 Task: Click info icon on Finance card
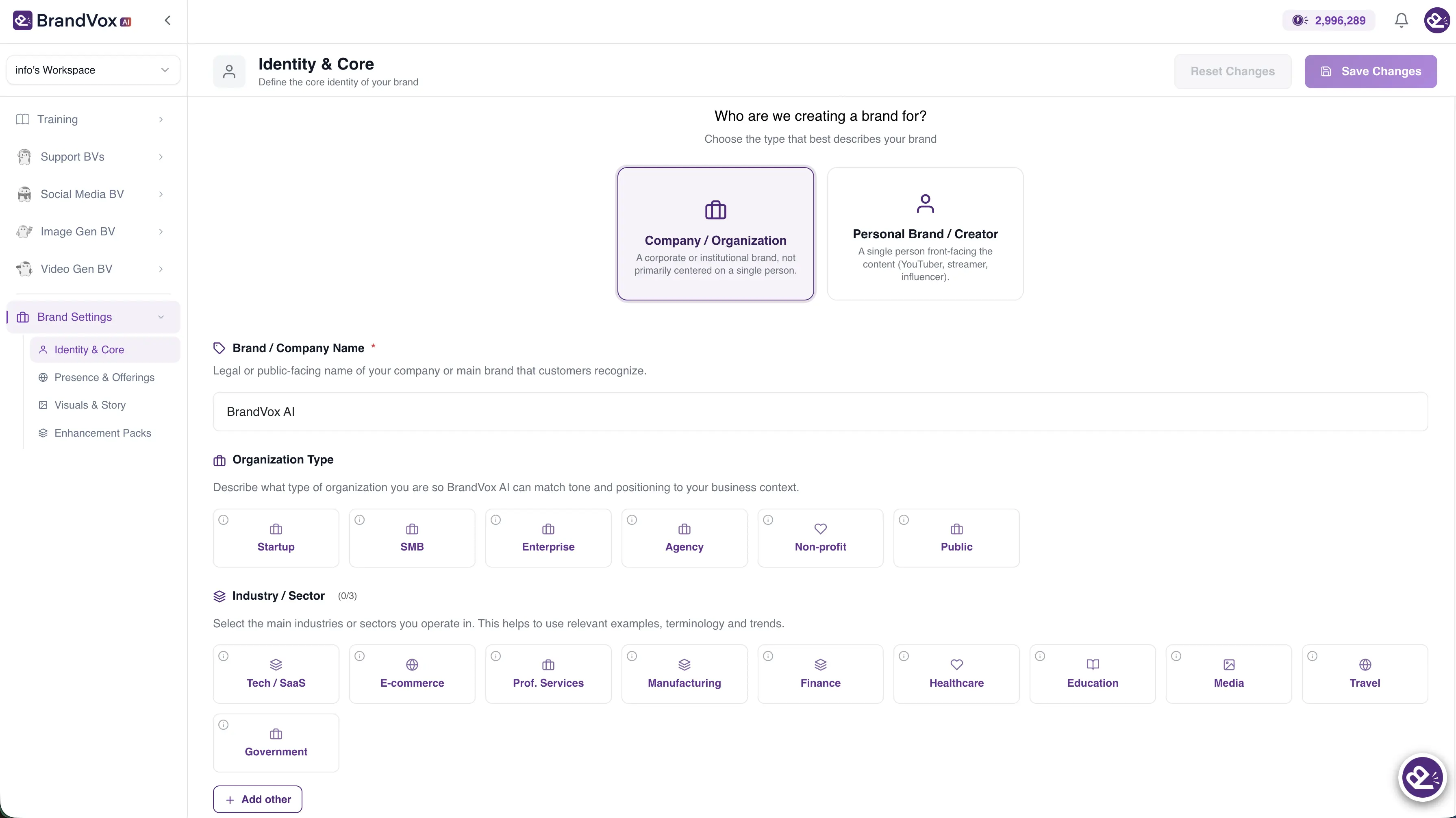click(x=768, y=656)
